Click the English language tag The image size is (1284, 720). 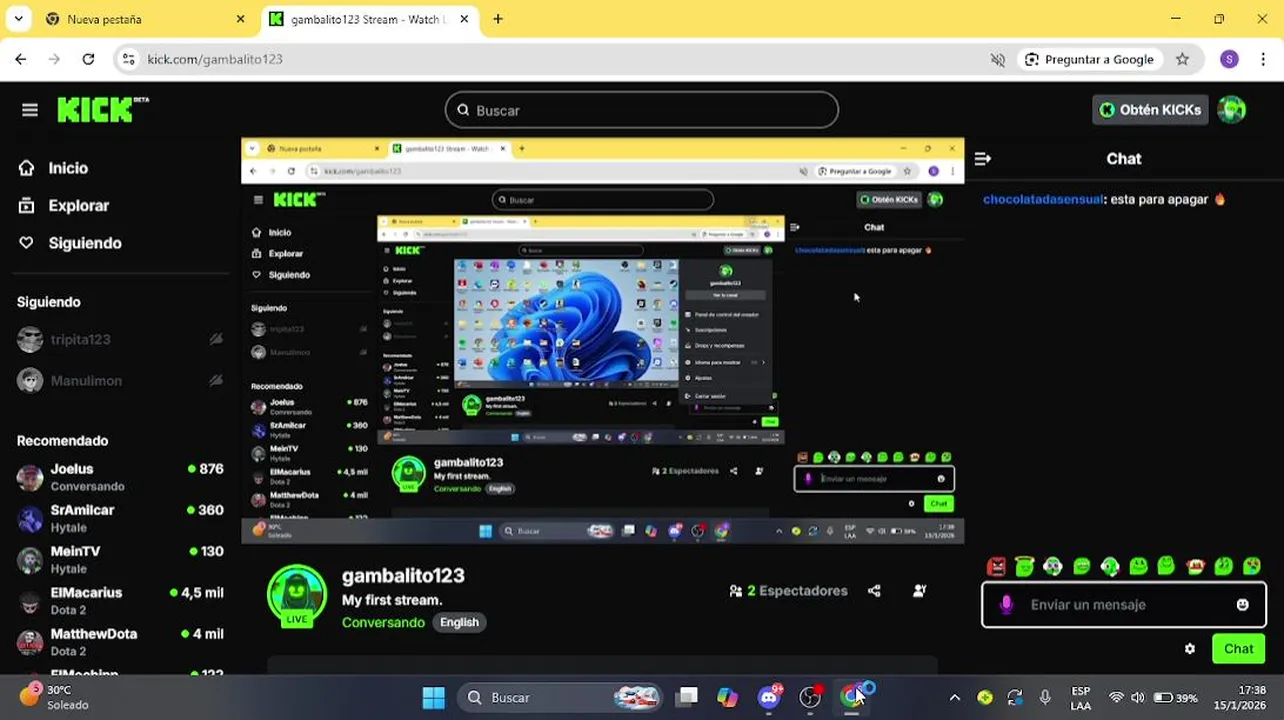pyautogui.click(x=459, y=622)
